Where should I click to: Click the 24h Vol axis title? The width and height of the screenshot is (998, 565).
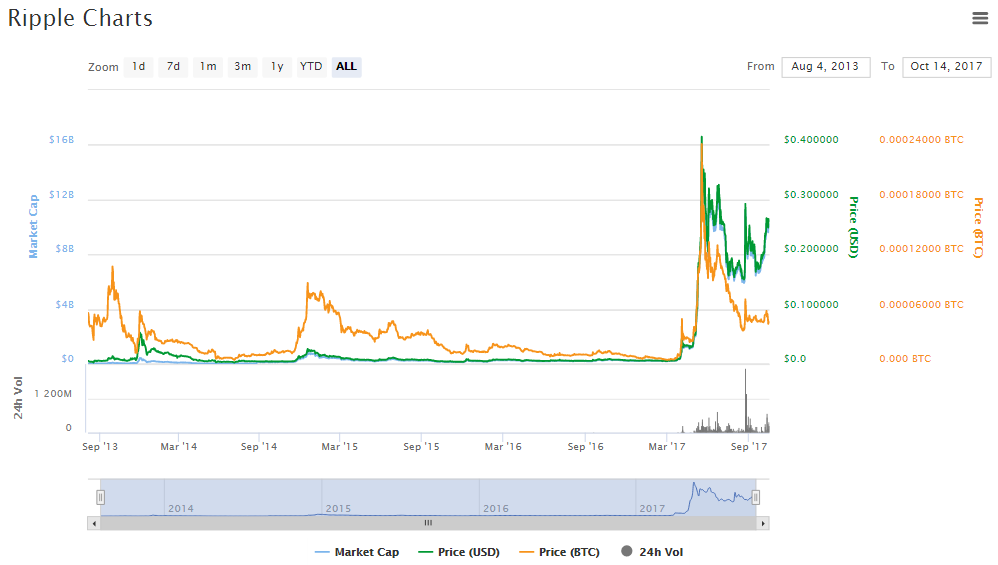click(18, 398)
